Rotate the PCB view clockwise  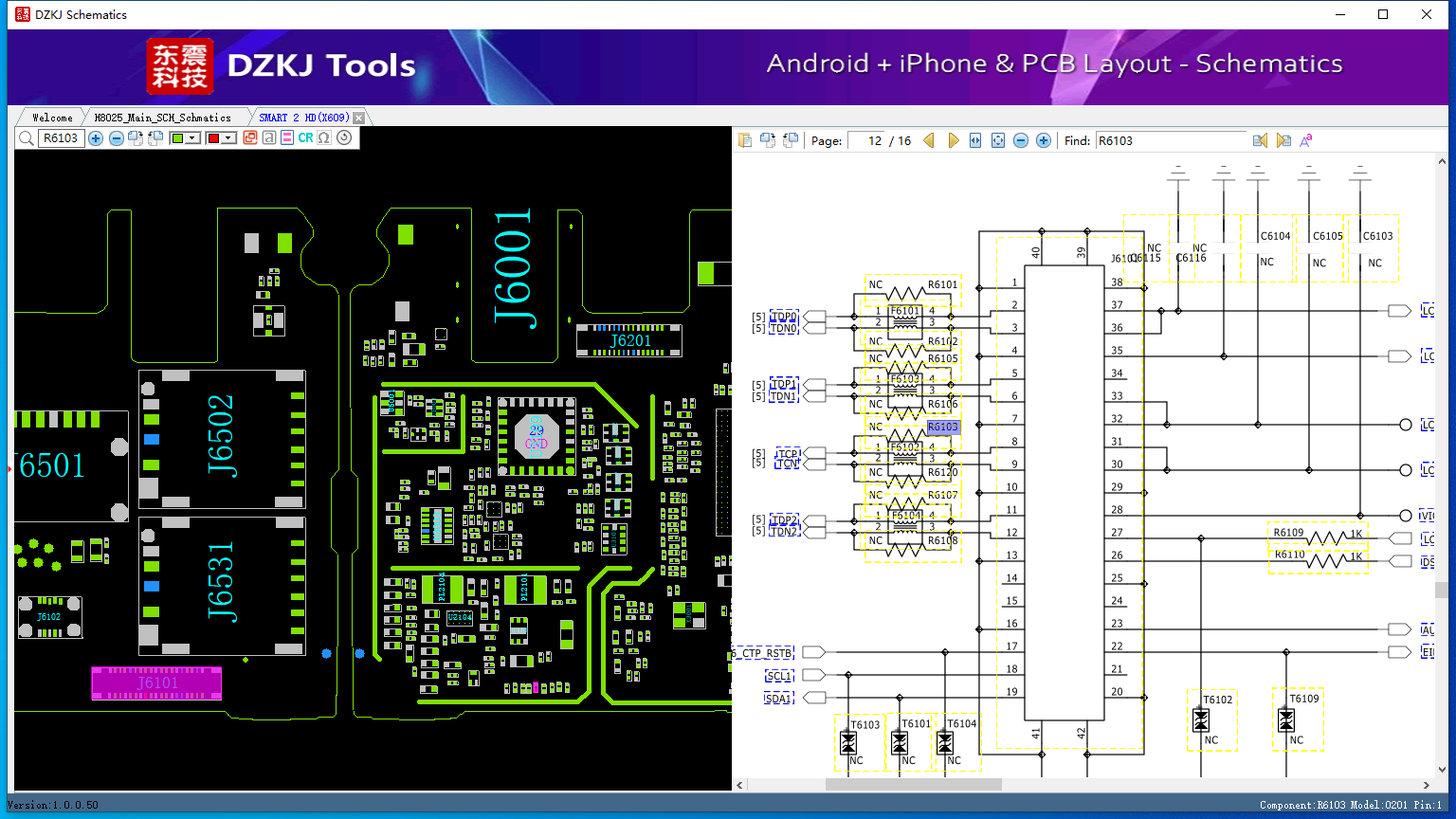pyautogui.click(x=136, y=138)
